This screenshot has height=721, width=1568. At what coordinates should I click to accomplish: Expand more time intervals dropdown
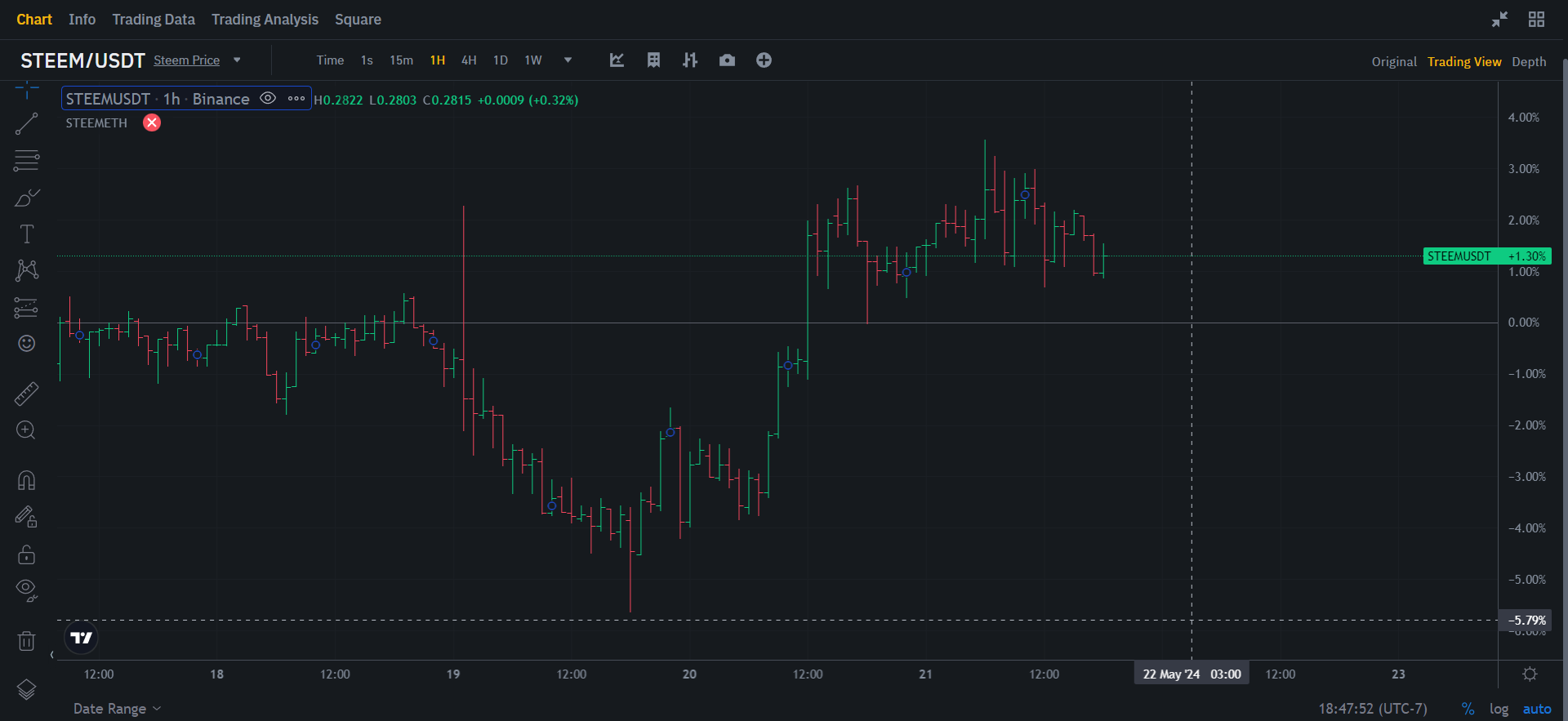568,60
